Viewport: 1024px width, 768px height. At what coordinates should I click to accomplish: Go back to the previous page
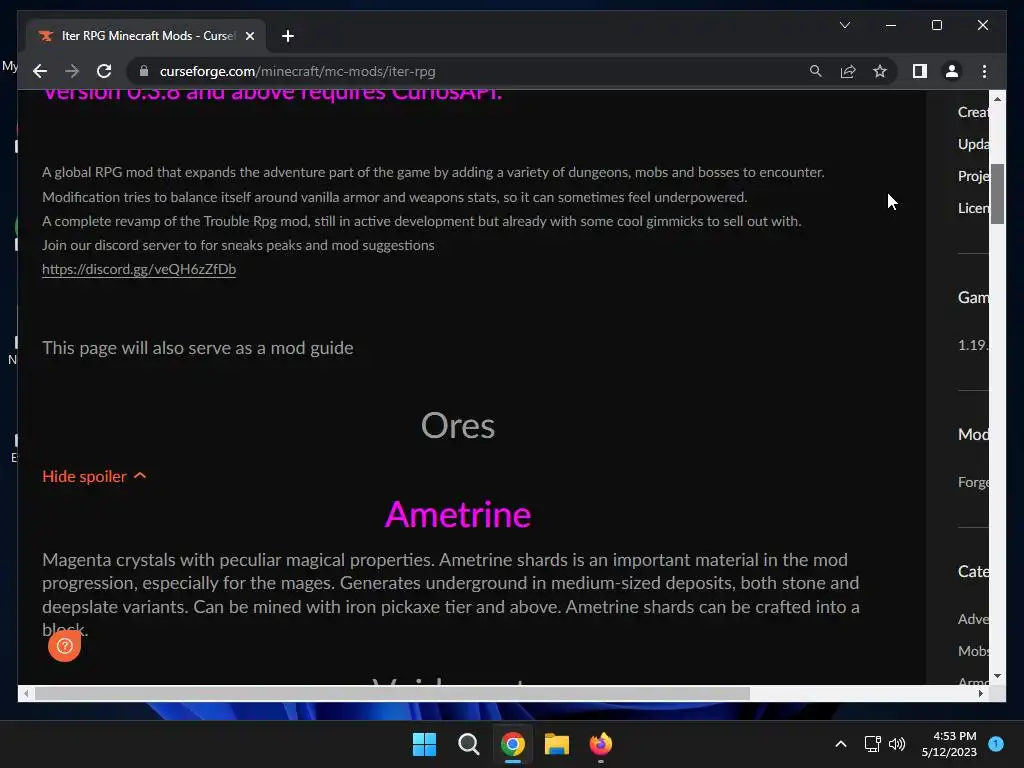click(40, 71)
